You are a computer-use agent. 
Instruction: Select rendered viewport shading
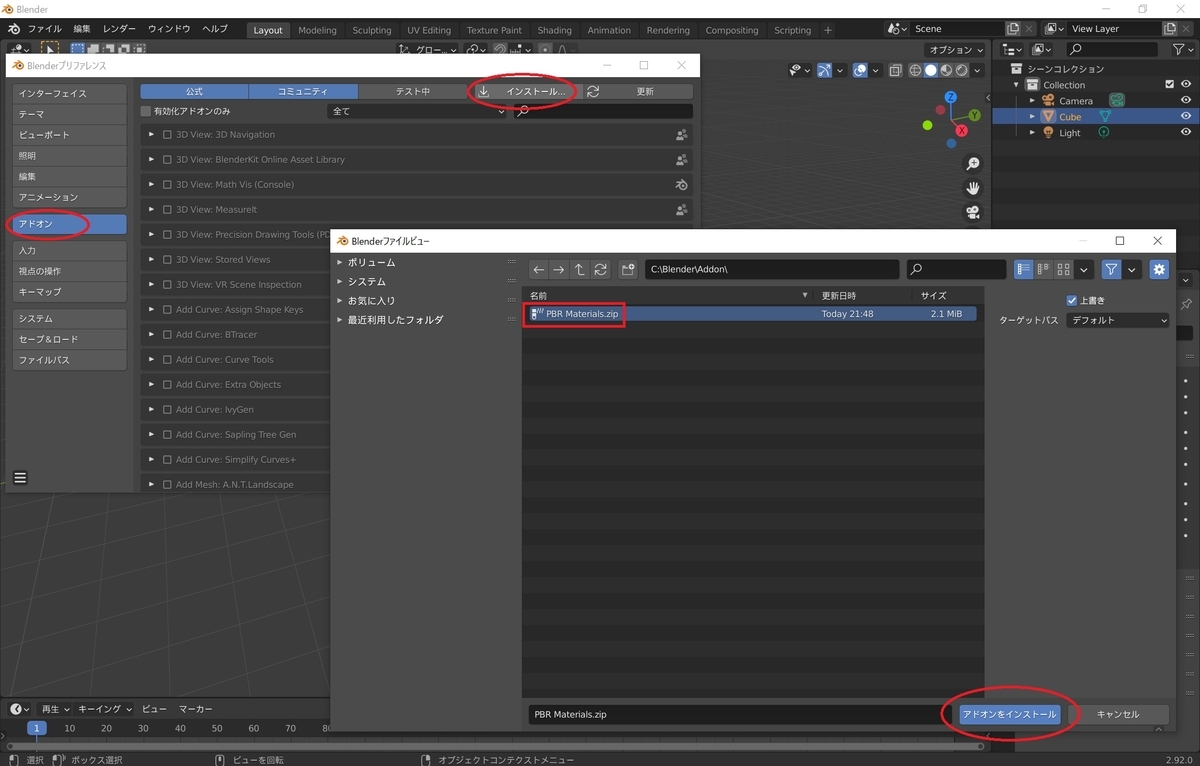[x=962, y=70]
